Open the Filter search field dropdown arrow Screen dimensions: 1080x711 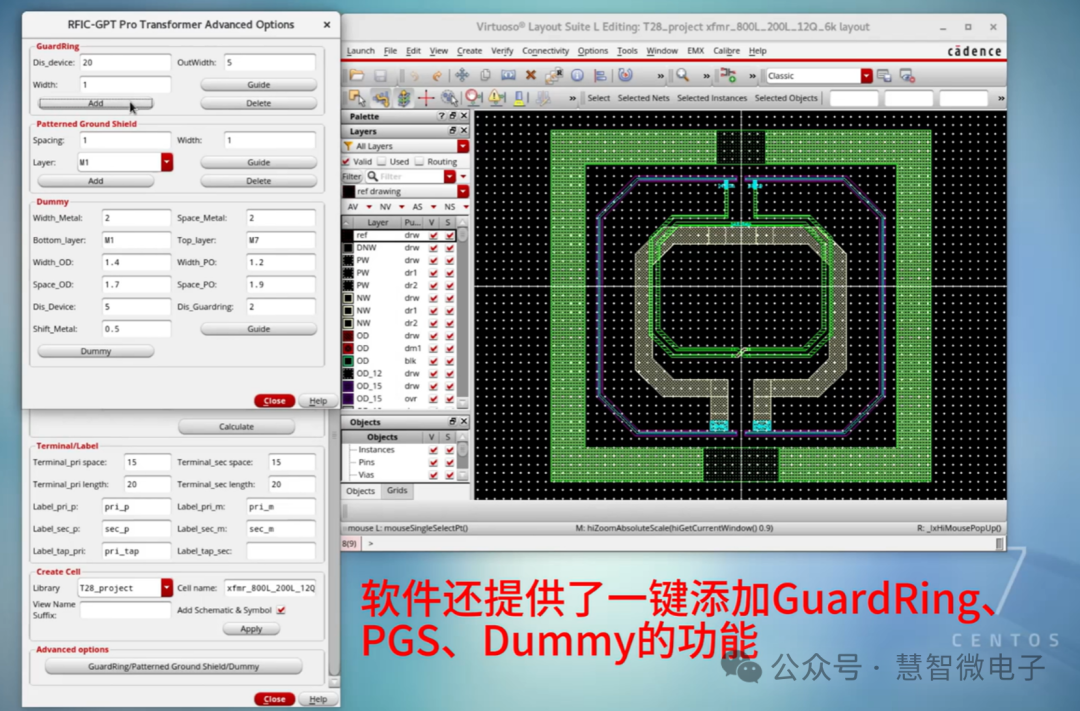[450, 176]
